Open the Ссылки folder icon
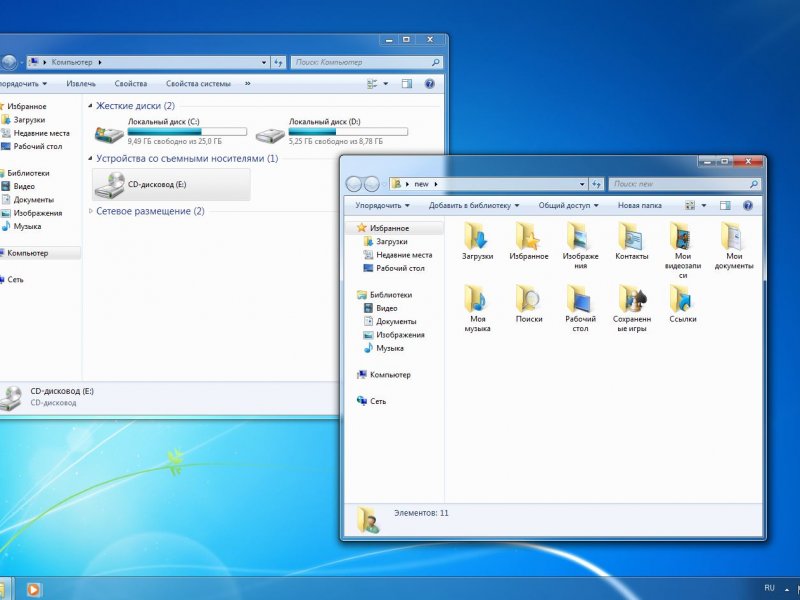This screenshot has width=800, height=600. click(x=682, y=299)
